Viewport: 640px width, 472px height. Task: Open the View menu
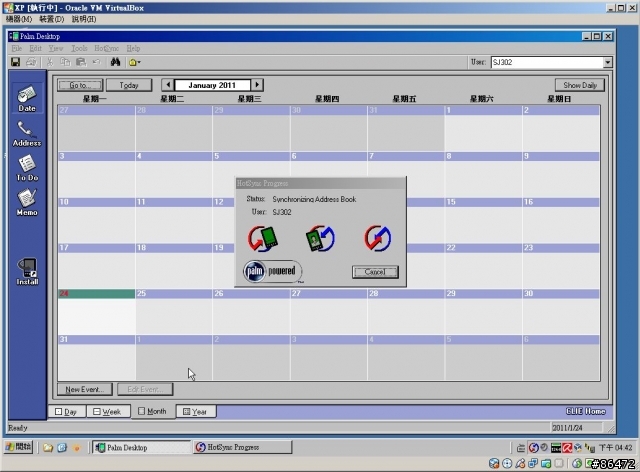(56, 49)
